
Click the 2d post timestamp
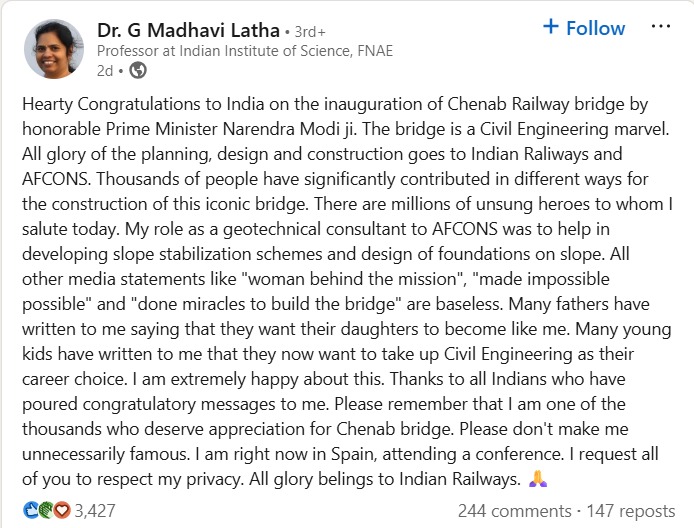coord(105,70)
